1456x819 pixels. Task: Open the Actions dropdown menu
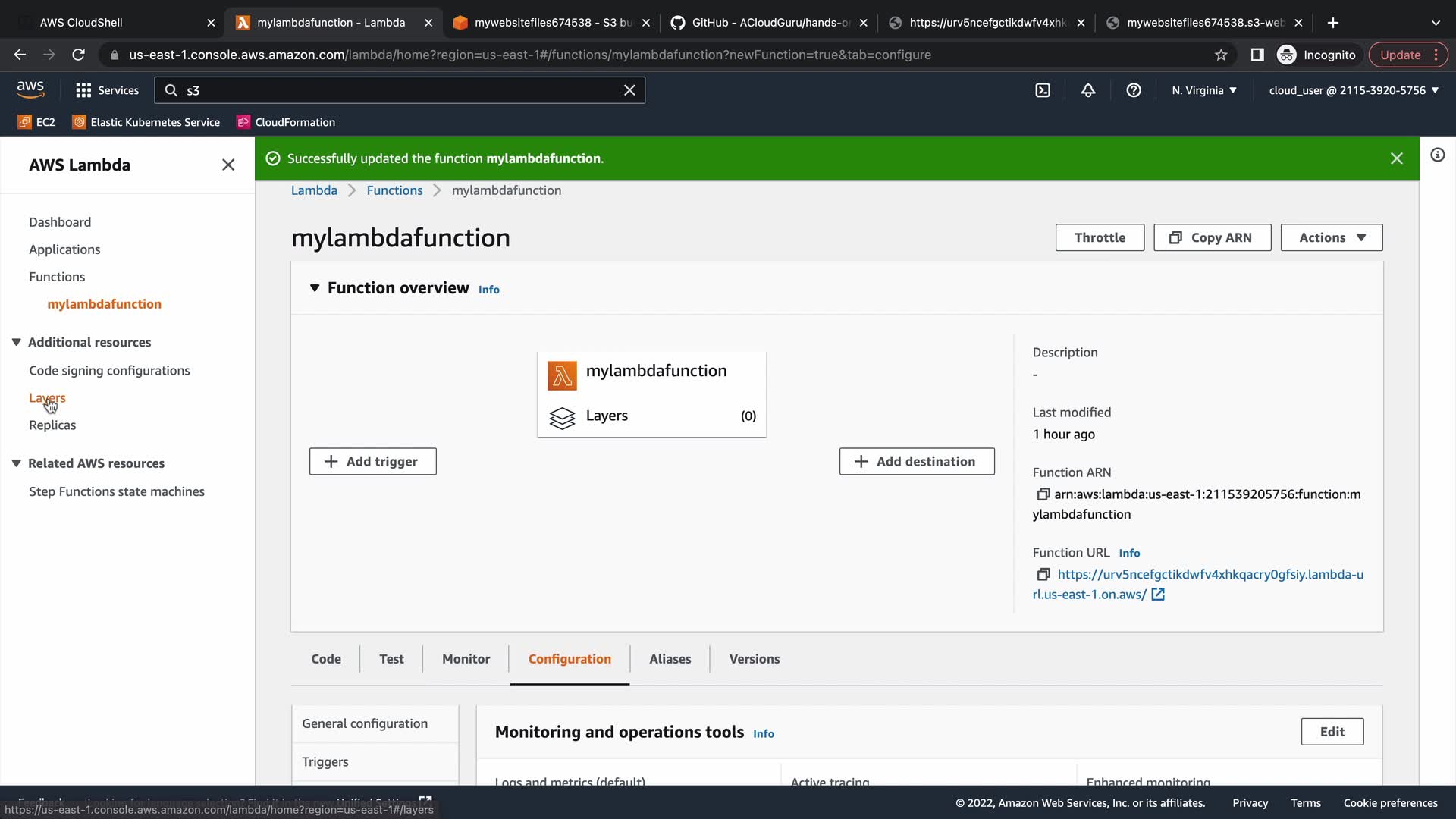pos(1331,238)
